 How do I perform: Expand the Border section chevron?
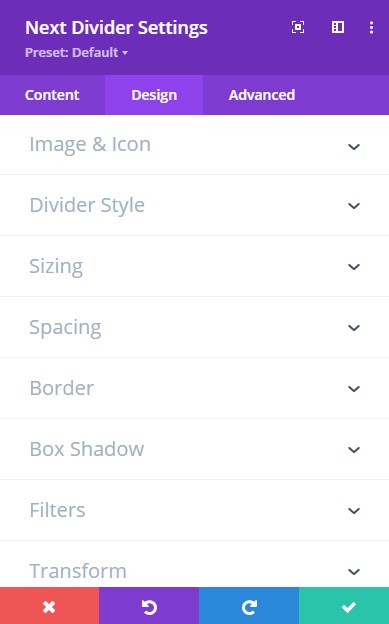pos(354,388)
